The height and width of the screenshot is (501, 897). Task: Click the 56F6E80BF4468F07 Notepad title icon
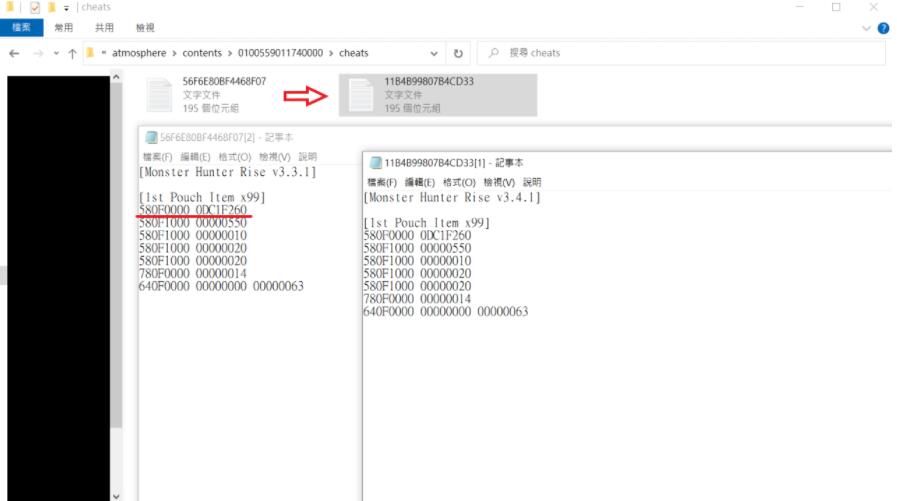coord(152,137)
